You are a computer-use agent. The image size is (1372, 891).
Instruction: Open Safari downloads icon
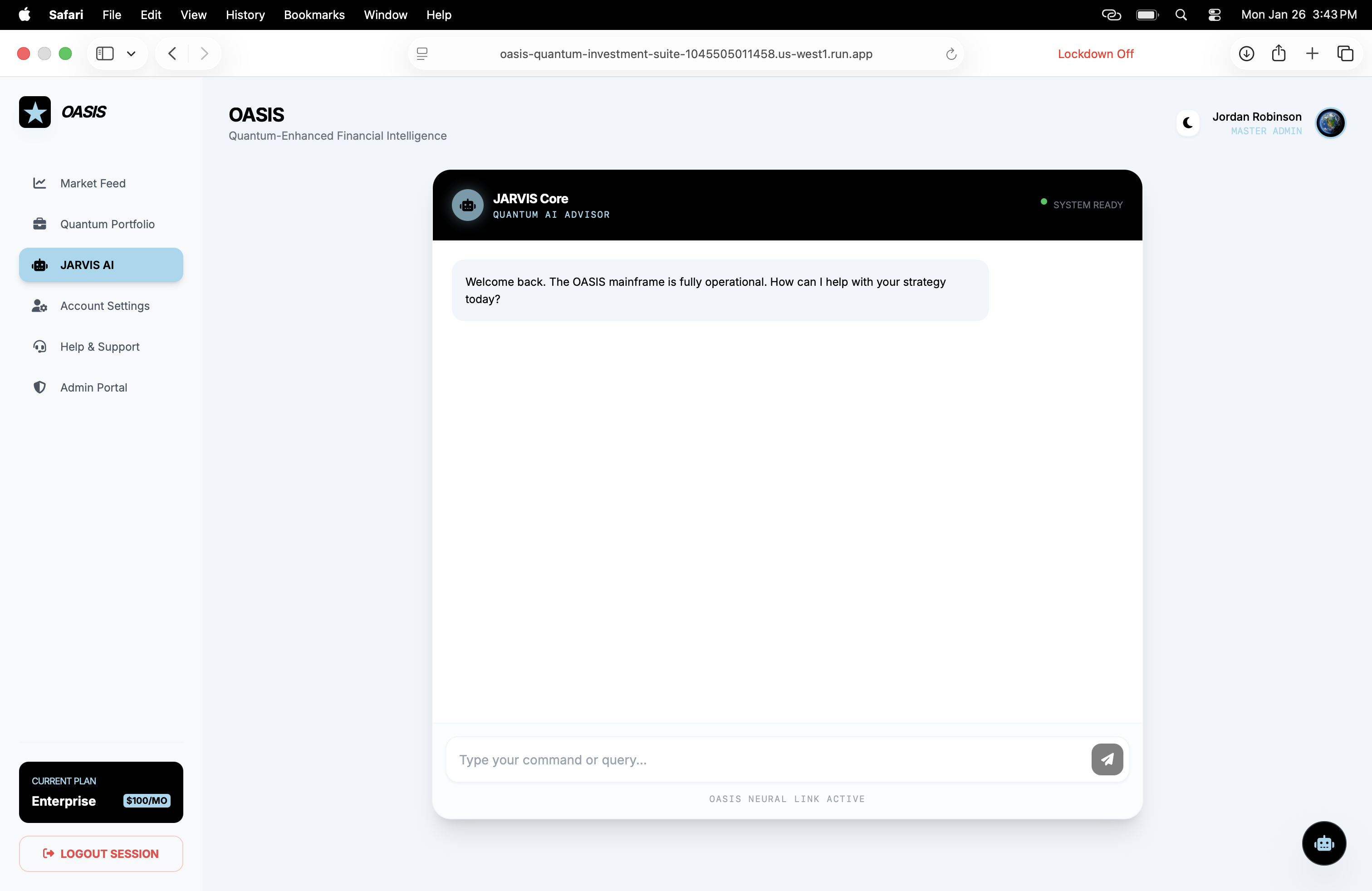[x=1246, y=54]
